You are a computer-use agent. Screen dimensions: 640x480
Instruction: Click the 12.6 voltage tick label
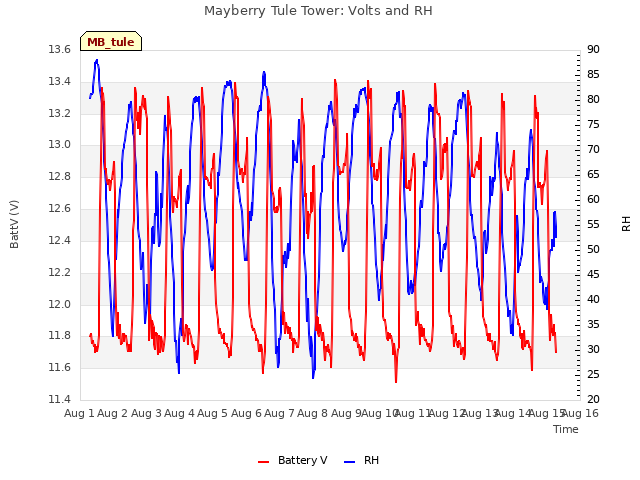click(59, 209)
